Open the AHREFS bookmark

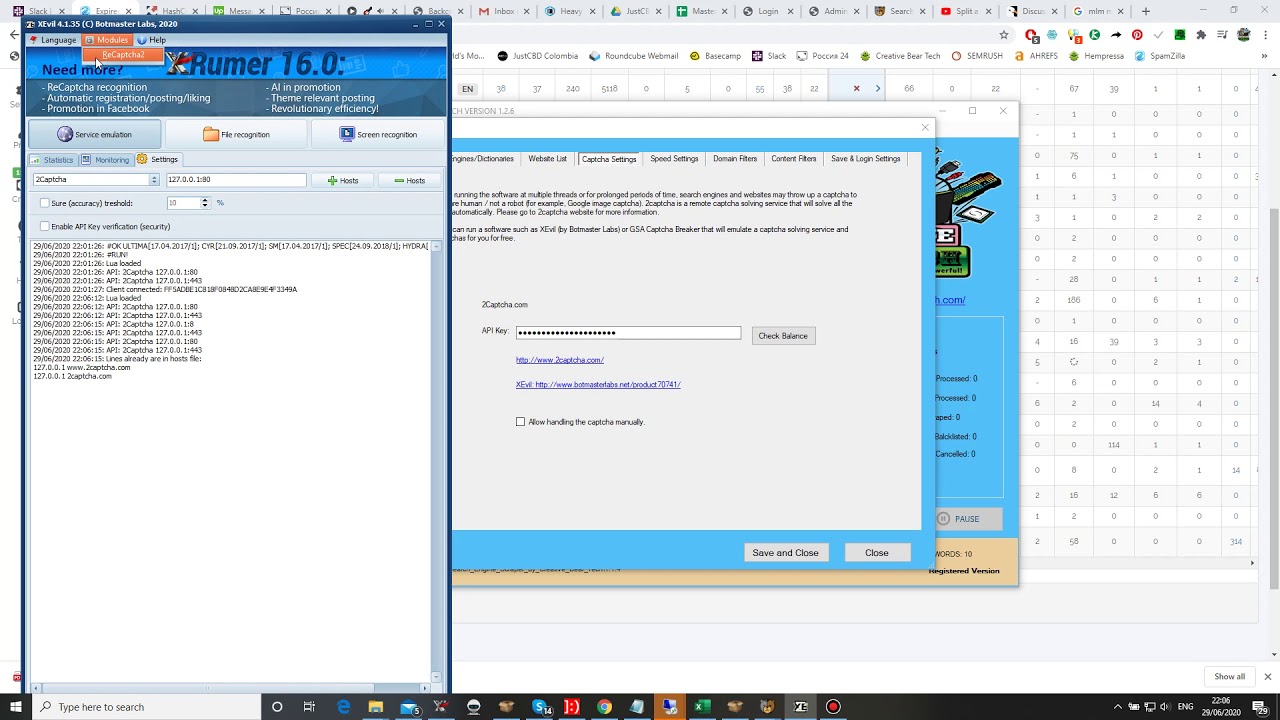pyautogui.click(x=1036, y=56)
